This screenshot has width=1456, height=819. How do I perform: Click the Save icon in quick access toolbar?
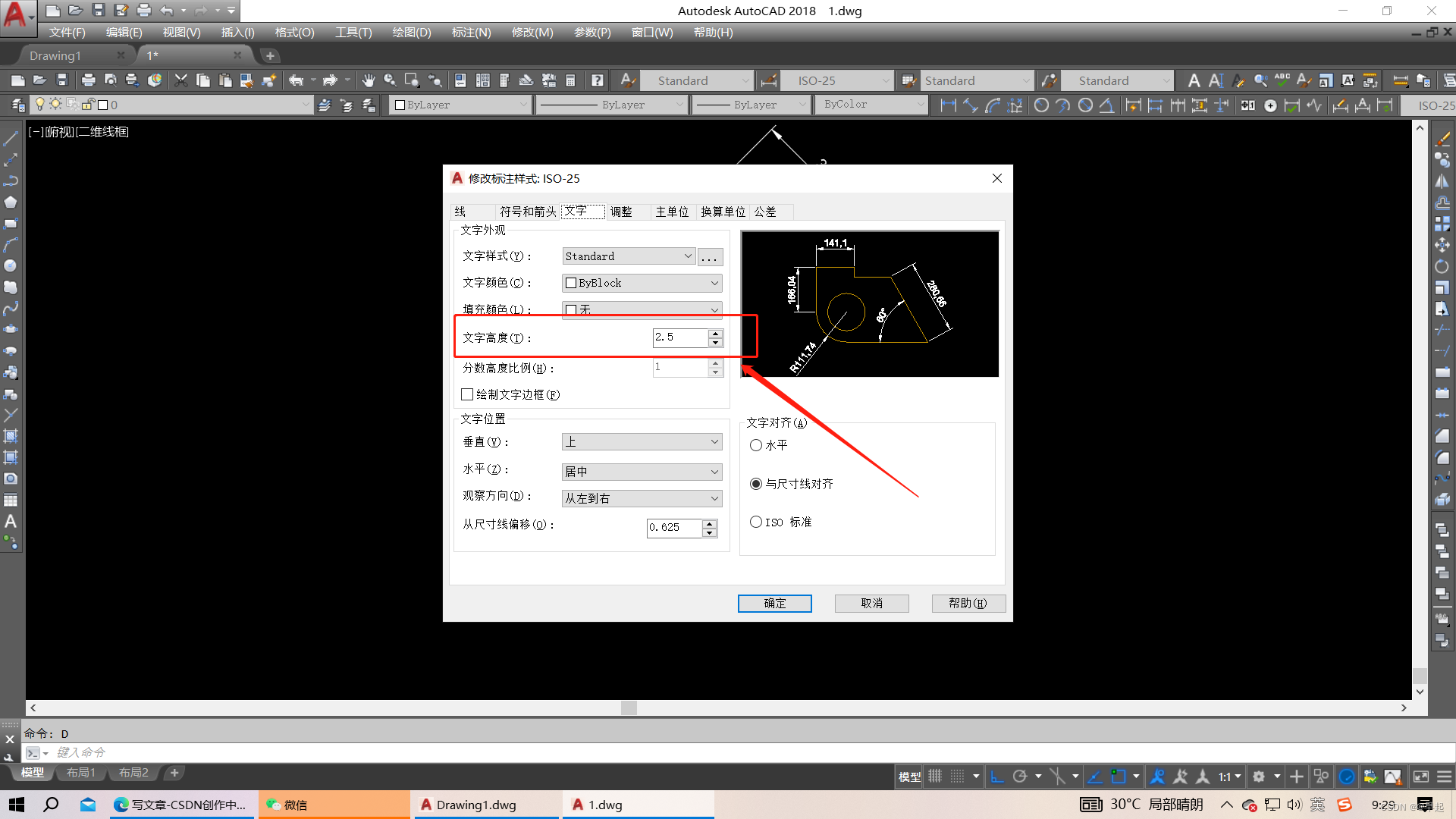pyautogui.click(x=98, y=11)
